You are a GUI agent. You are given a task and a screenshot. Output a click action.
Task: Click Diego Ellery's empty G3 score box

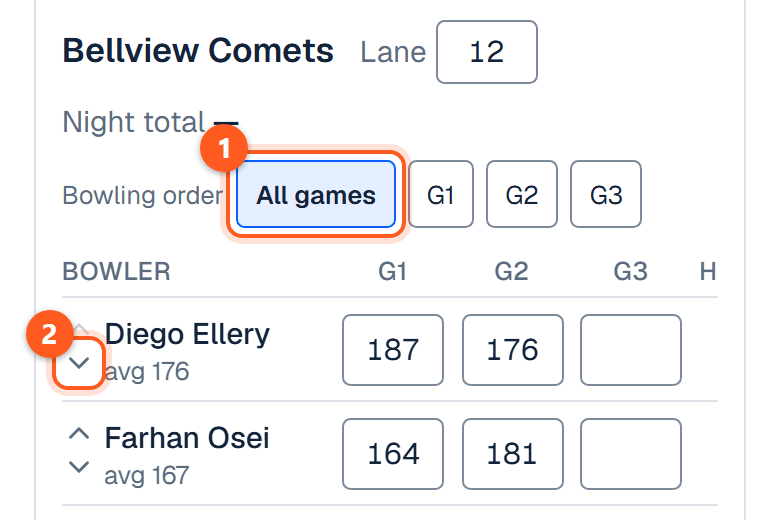631,350
